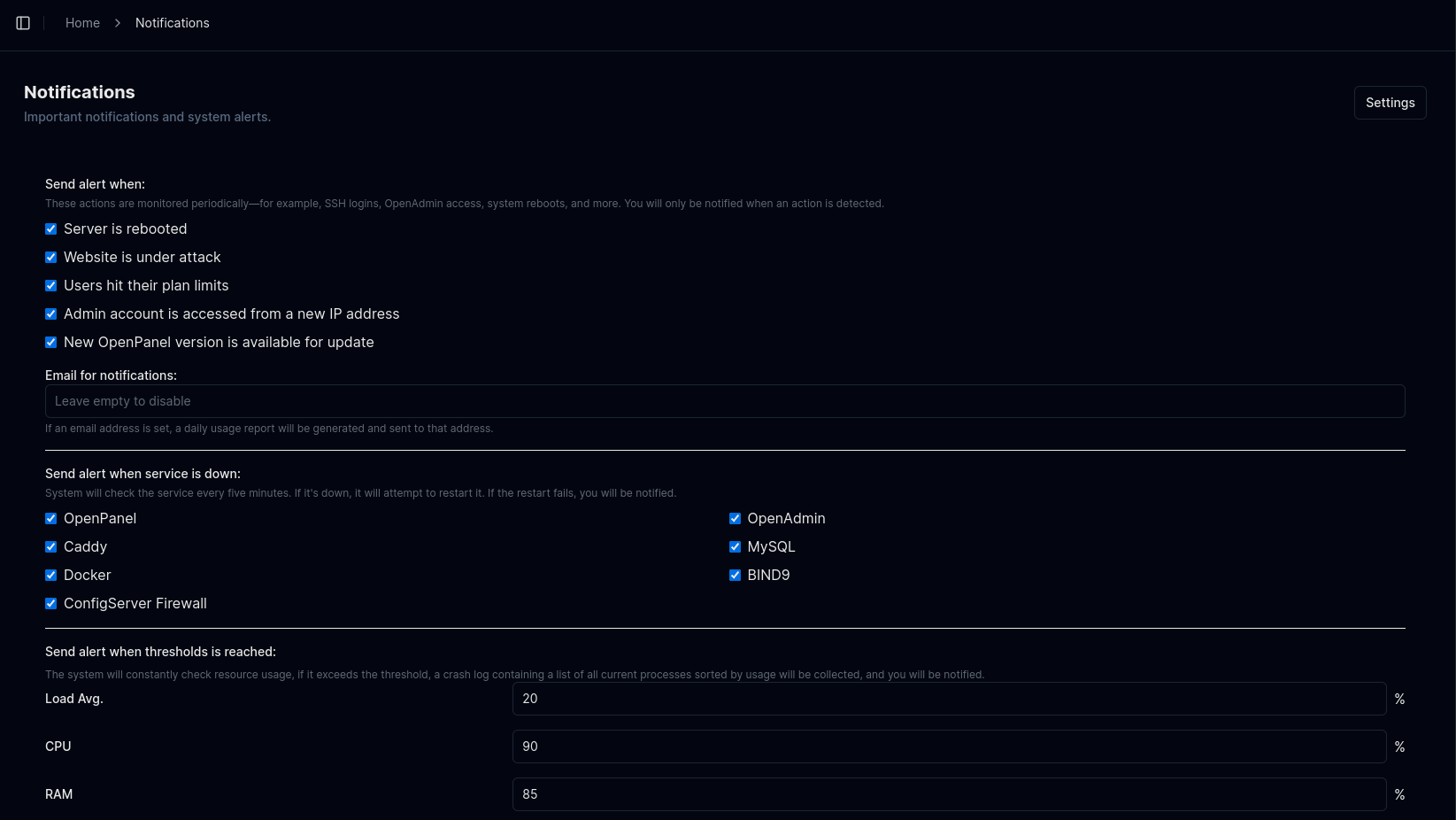
Task: Select the Notifications breadcrumb item
Action: tap(172, 23)
